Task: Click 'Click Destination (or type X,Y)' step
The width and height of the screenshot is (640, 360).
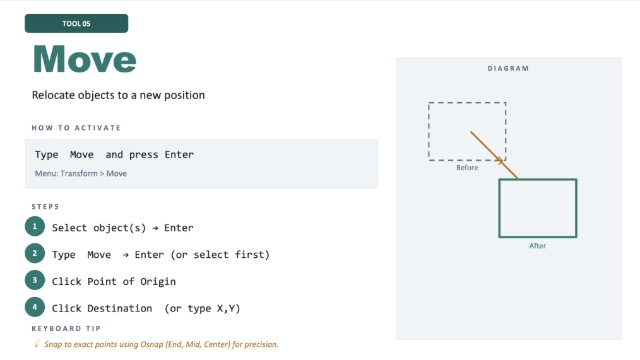Action: click(x=146, y=309)
